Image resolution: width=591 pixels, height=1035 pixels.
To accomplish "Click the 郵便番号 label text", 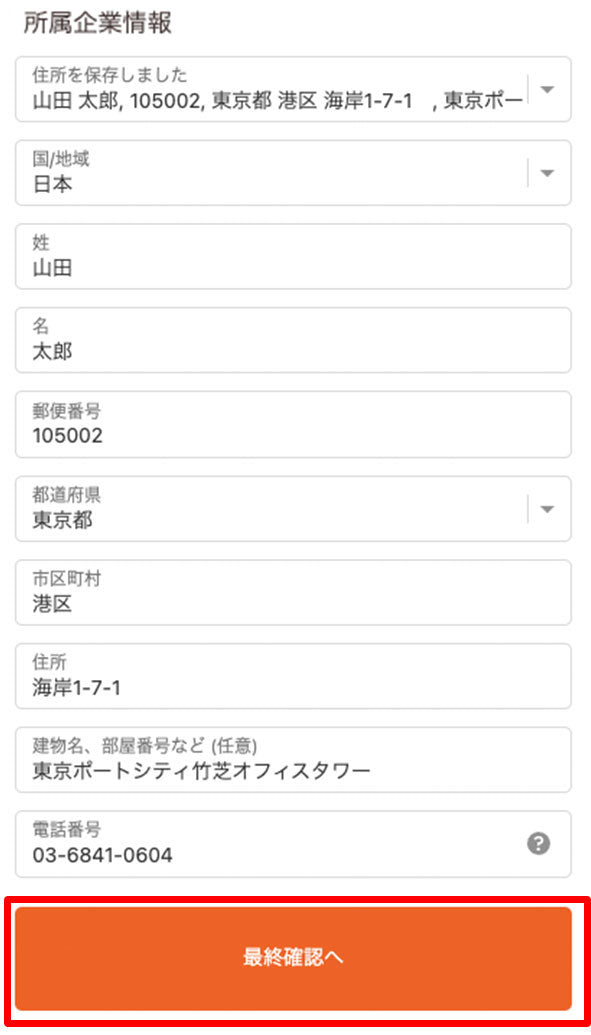I will pos(66,410).
